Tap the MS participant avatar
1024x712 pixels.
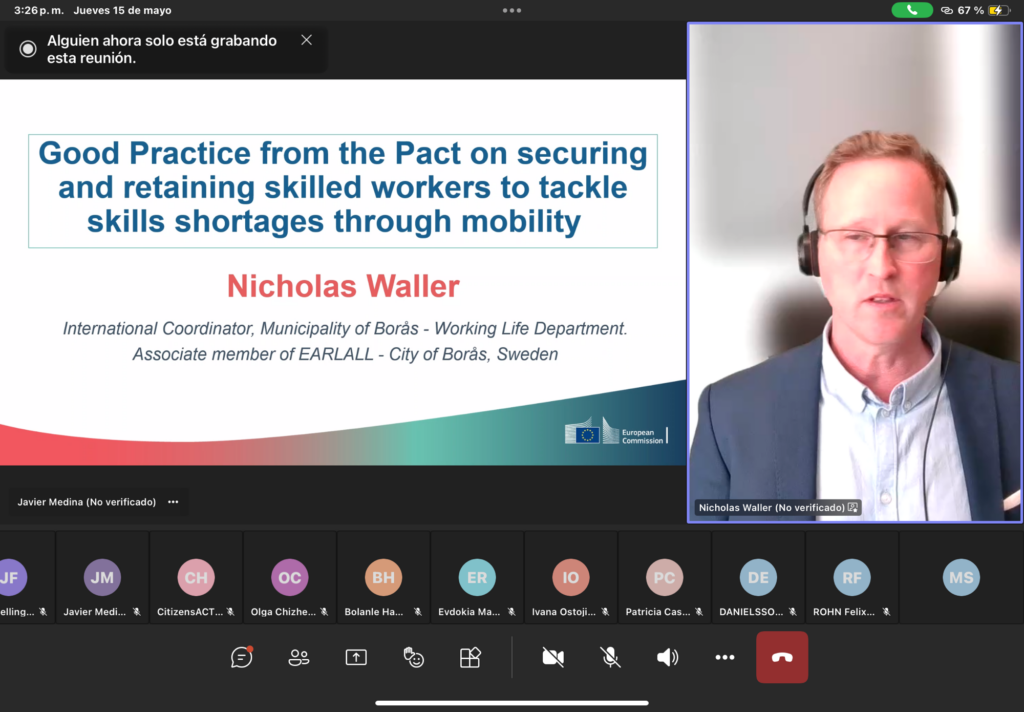[961, 578]
